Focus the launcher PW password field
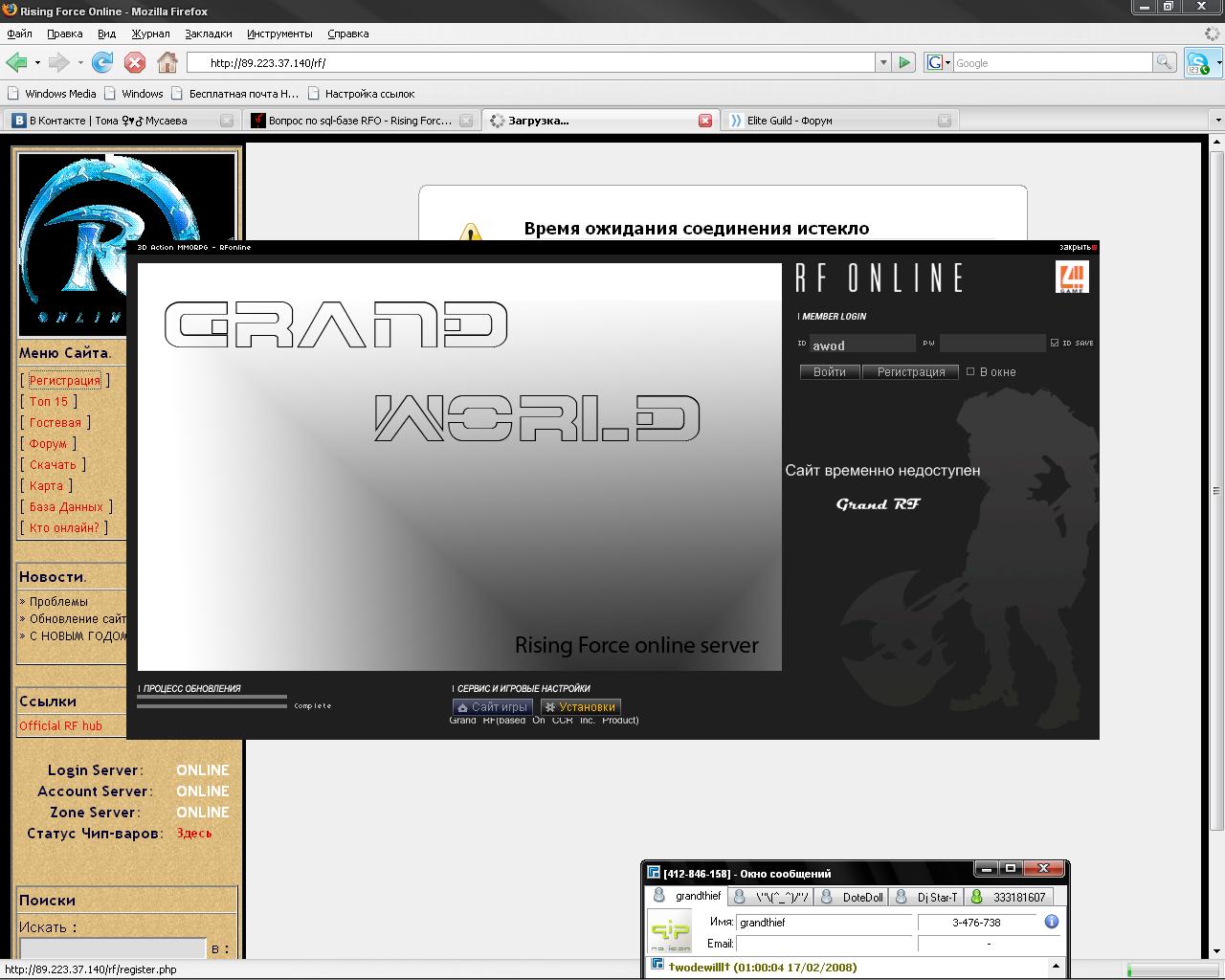The height and width of the screenshot is (980, 1225). click(992, 344)
